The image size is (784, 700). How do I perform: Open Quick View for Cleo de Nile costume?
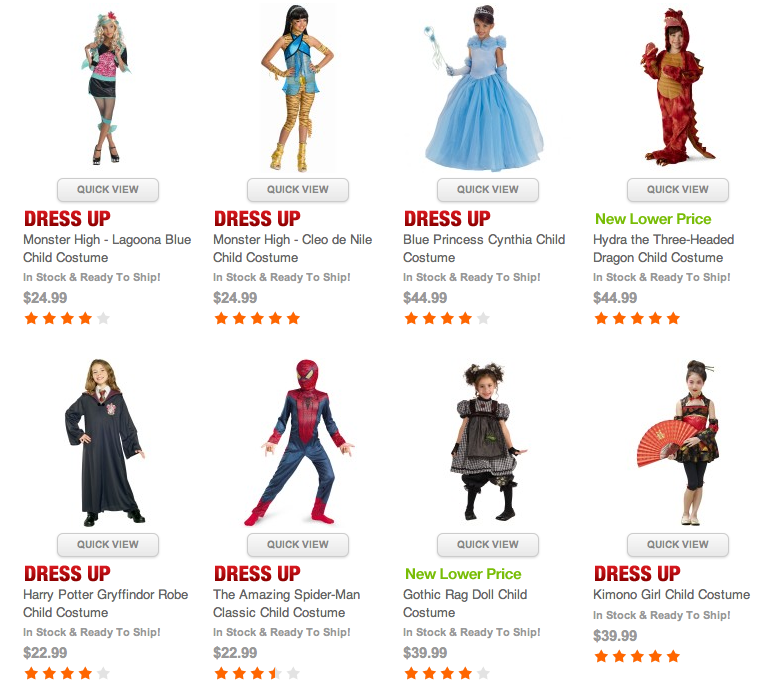click(298, 190)
